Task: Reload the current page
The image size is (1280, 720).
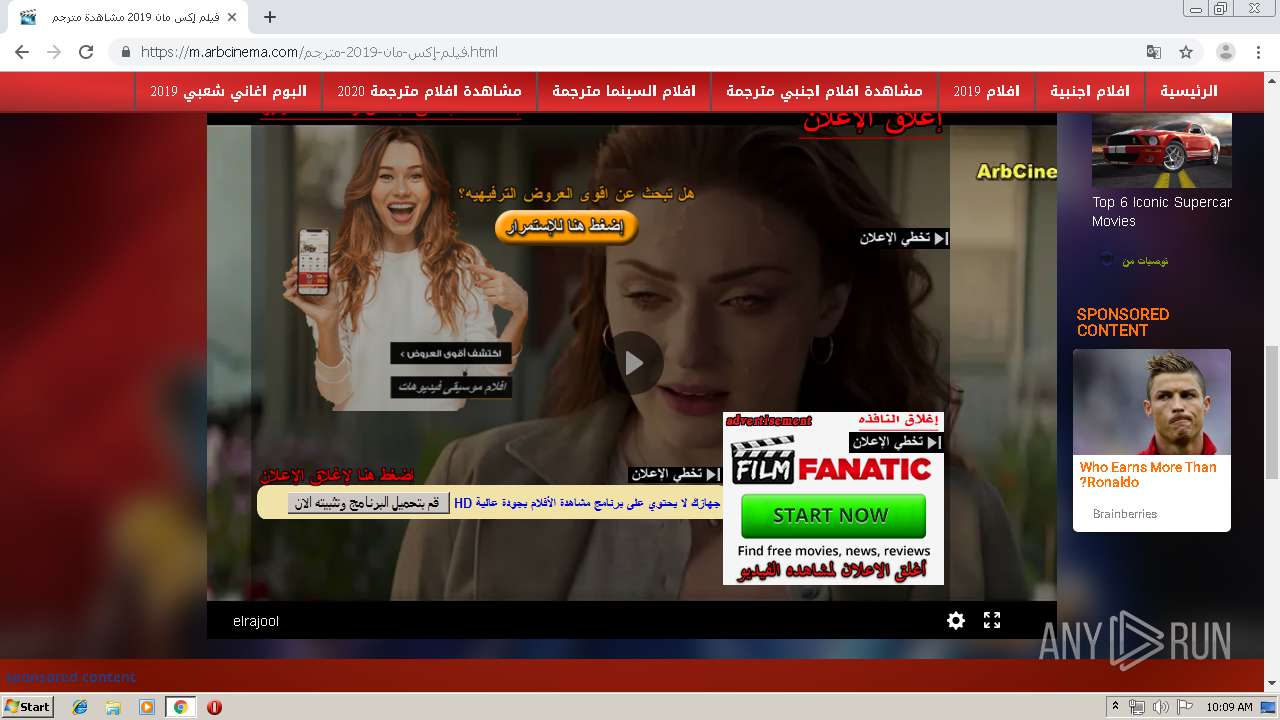Action: [x=86, y=52]
